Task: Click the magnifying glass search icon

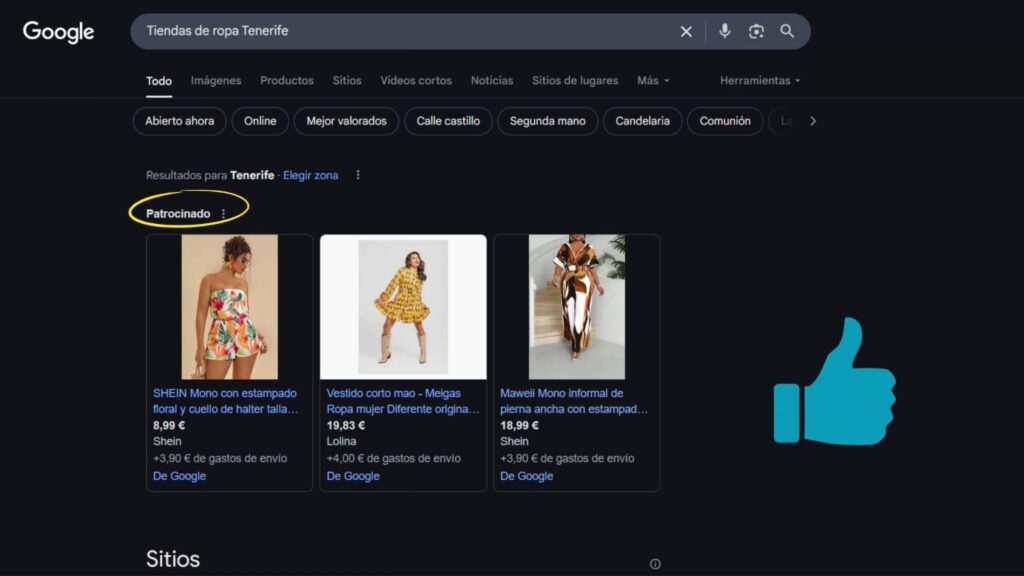Action: tap(787, 31)
